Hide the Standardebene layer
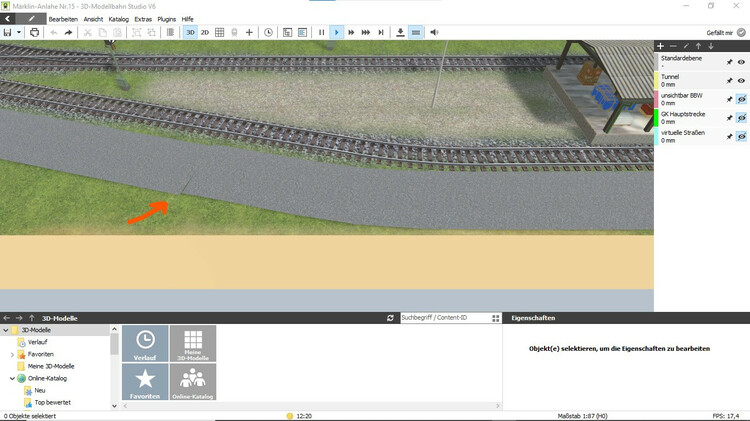This screenshot has width=750, height=421. (x=742, y=62)
